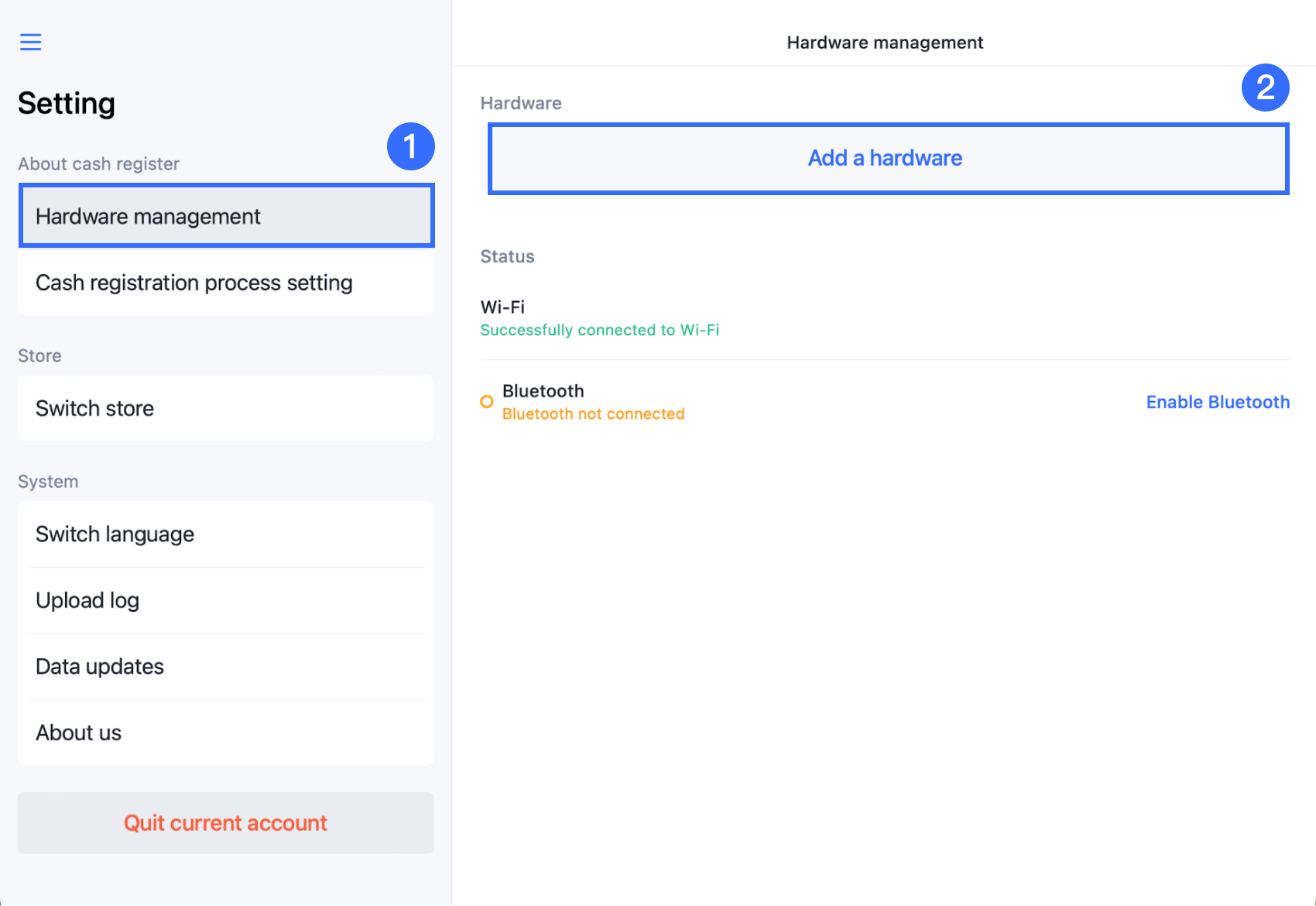
Task: Click the step 2 number badge
Action: pos(1265,88)
